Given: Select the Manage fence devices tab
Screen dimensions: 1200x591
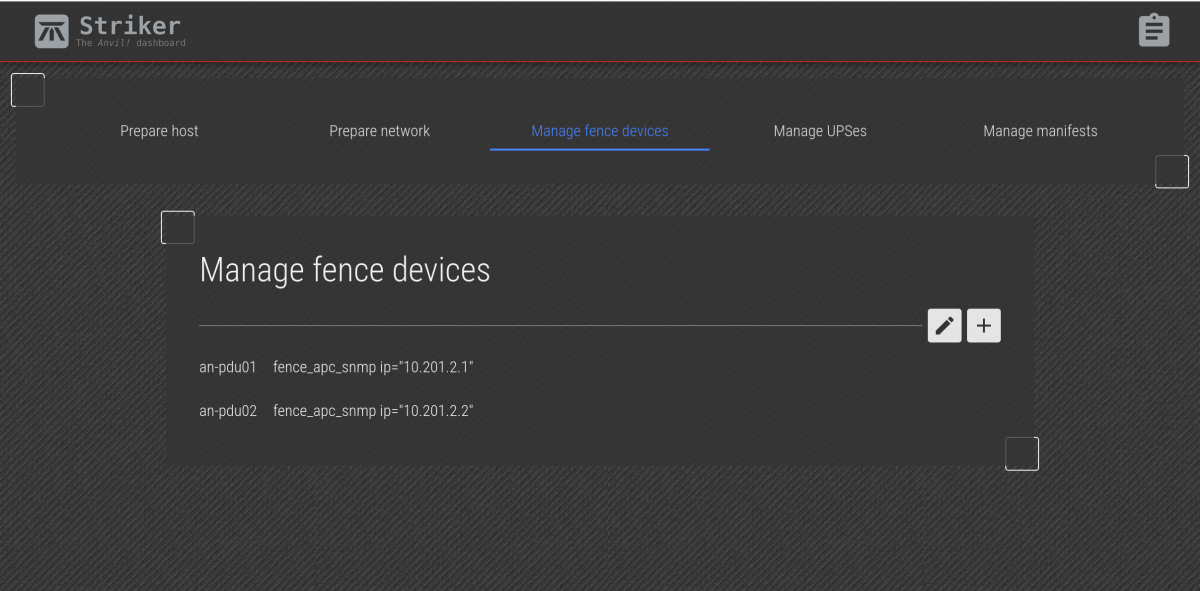Looking at the screenshot, I should (x=599, y=131).
